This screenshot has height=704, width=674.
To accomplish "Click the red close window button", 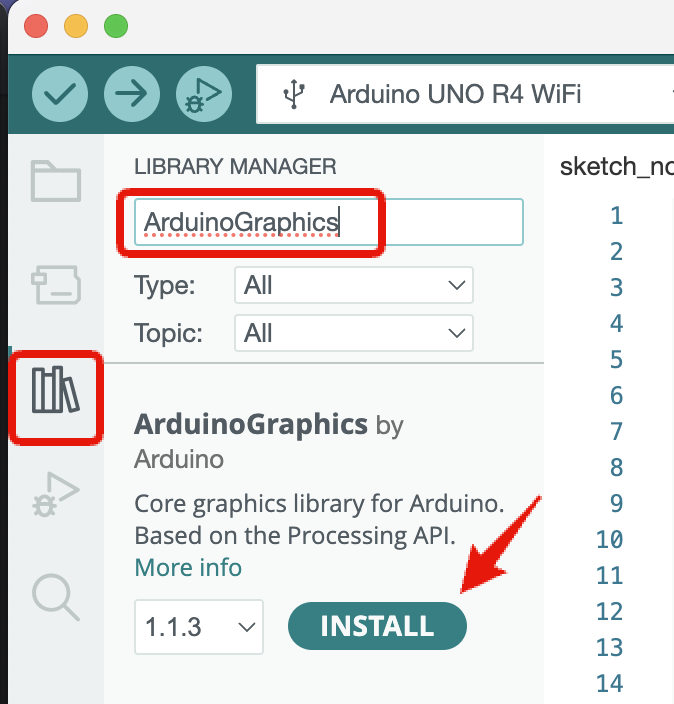I will point(36,26).
